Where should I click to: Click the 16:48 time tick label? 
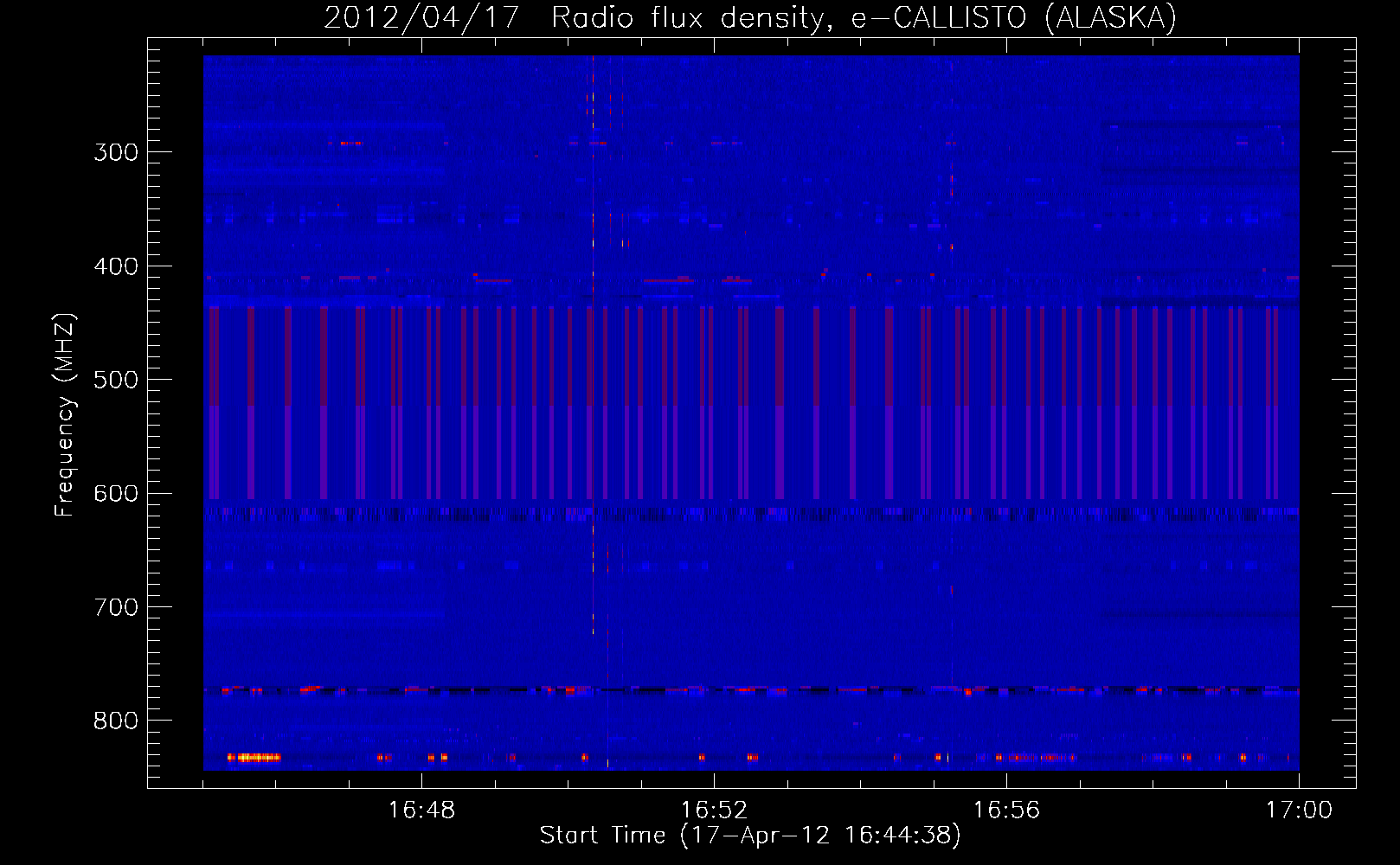tap(421, 810)
